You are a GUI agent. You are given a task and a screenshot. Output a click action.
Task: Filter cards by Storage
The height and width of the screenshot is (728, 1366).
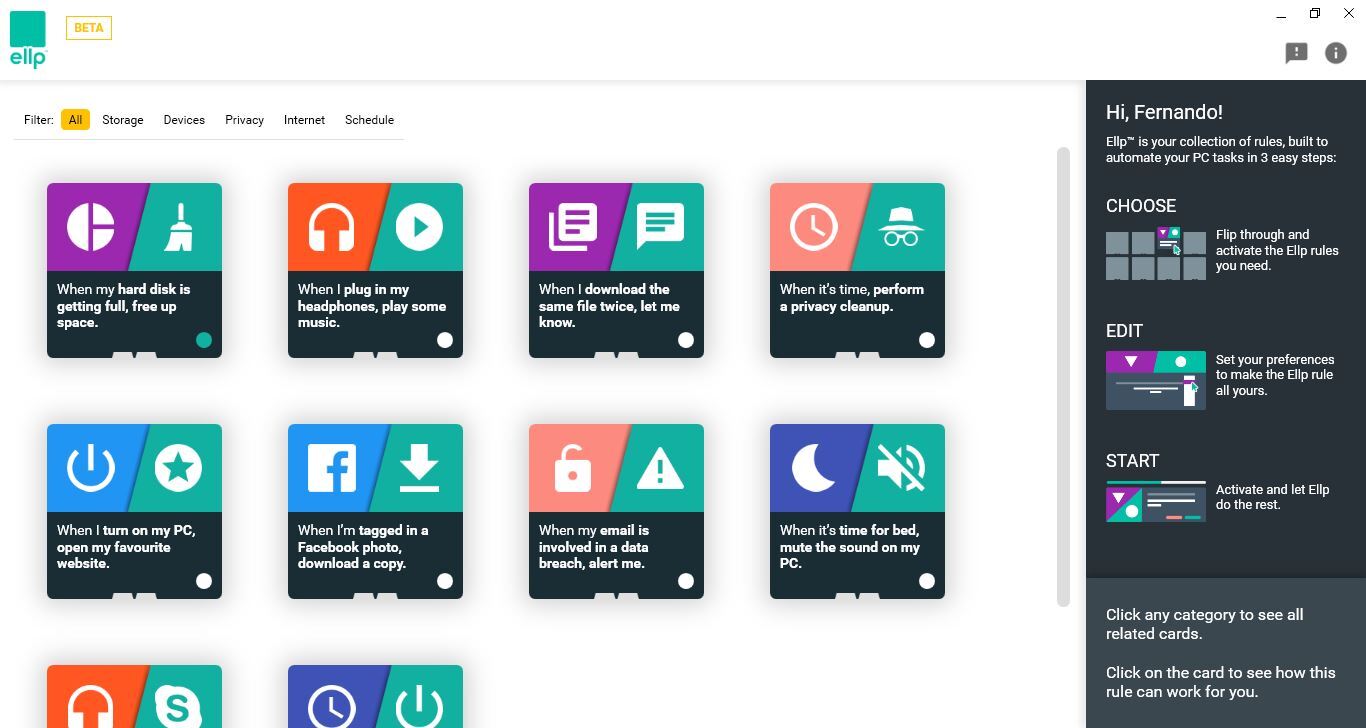[x=122, y=120]
